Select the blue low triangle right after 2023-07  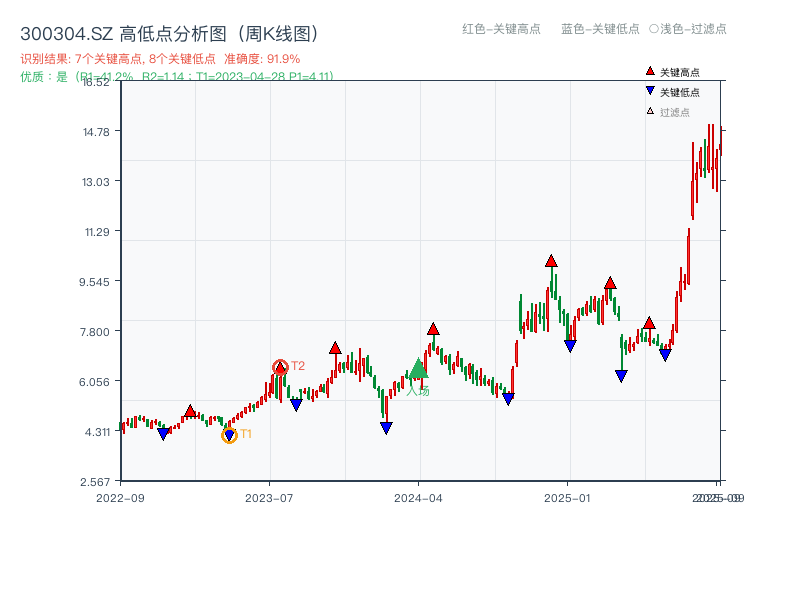coord(296,405)
